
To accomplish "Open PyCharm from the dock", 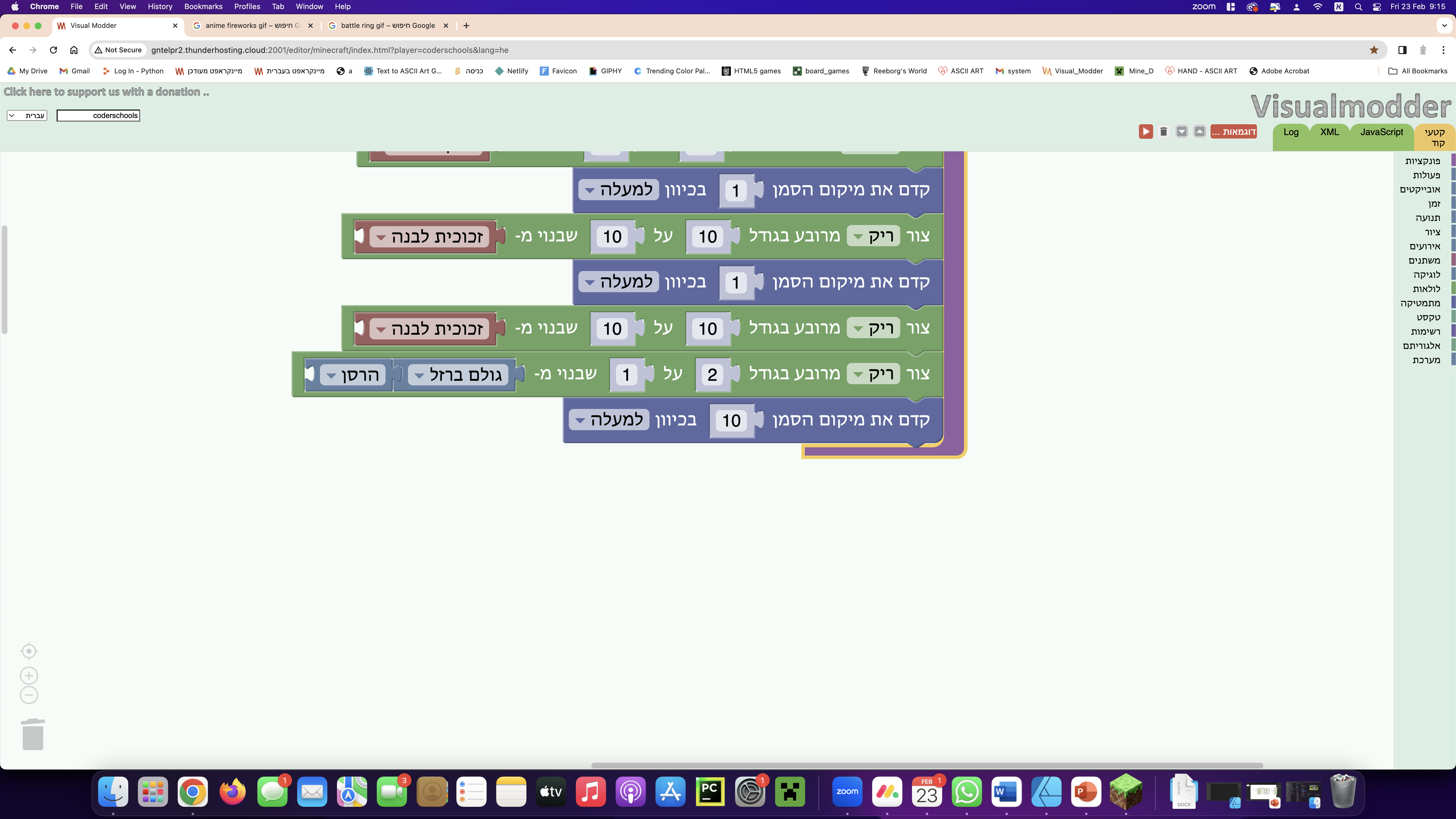I will point(710,792).
